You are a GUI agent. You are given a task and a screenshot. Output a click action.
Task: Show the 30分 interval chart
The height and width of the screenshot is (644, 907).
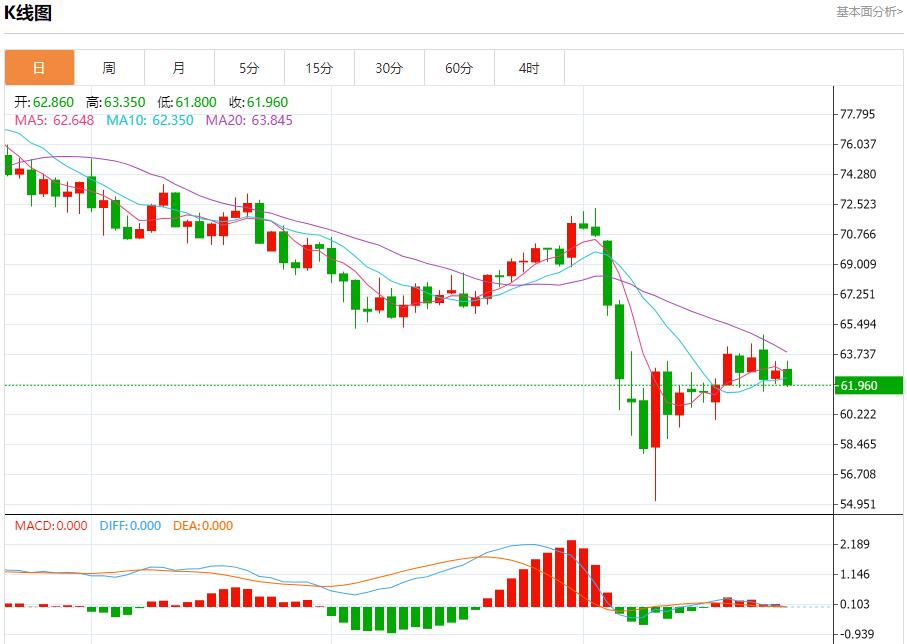tap(389, 68)
